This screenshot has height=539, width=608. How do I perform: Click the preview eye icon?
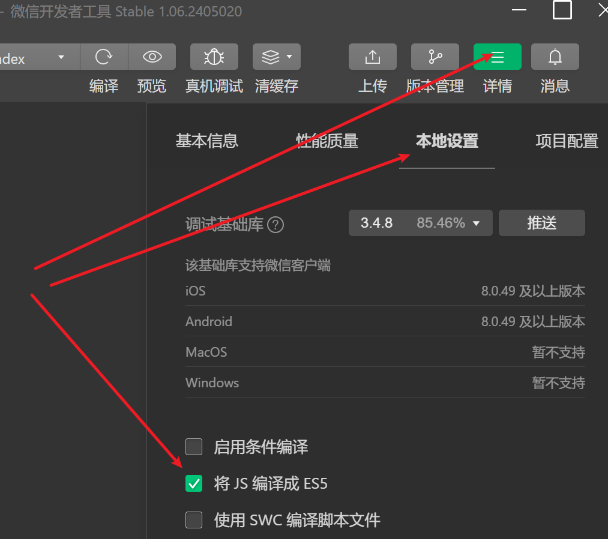coord(152,57)
